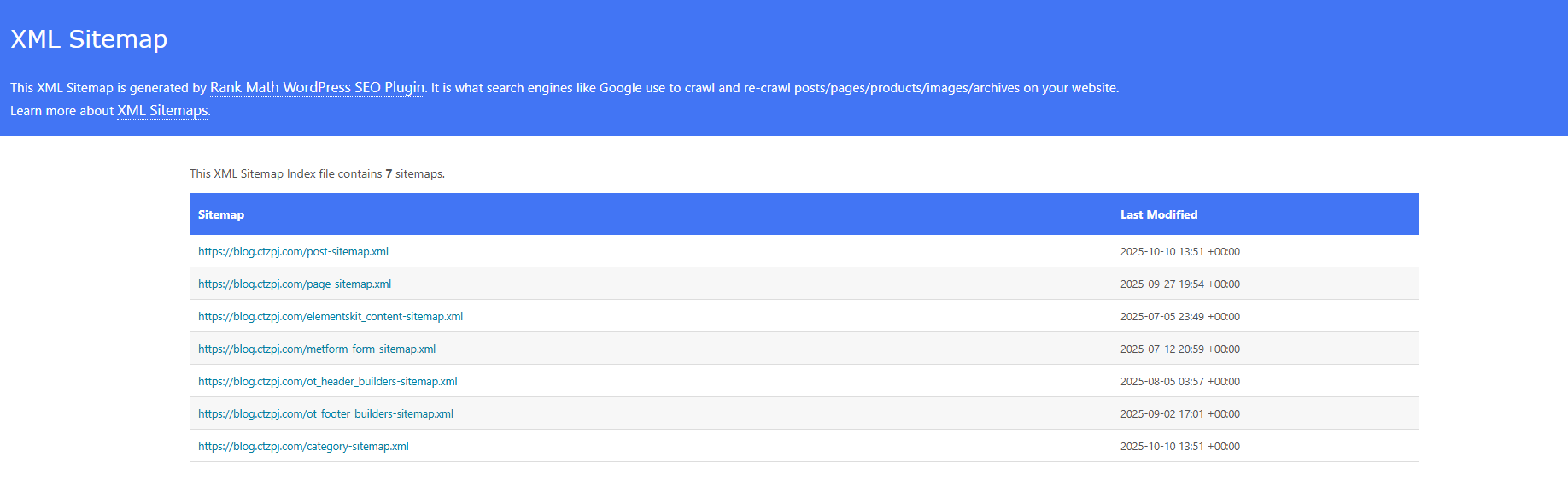Follow the XML Sitemaps learn more link
The width and height of the screenshot is (1568, 504).
tap(162, 111)
